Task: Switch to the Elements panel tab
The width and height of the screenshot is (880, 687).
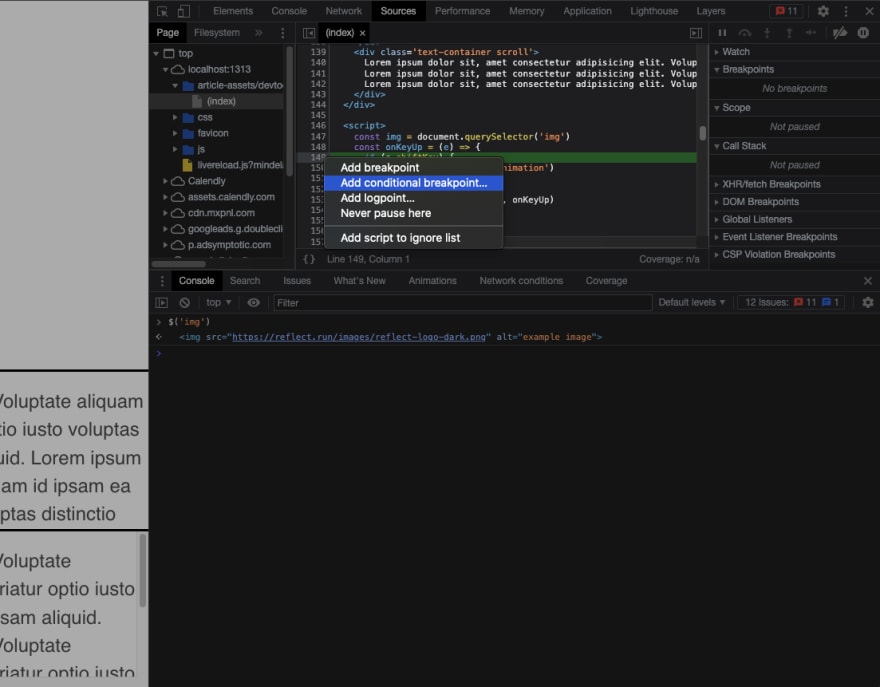Action: [x=233, y=11]
